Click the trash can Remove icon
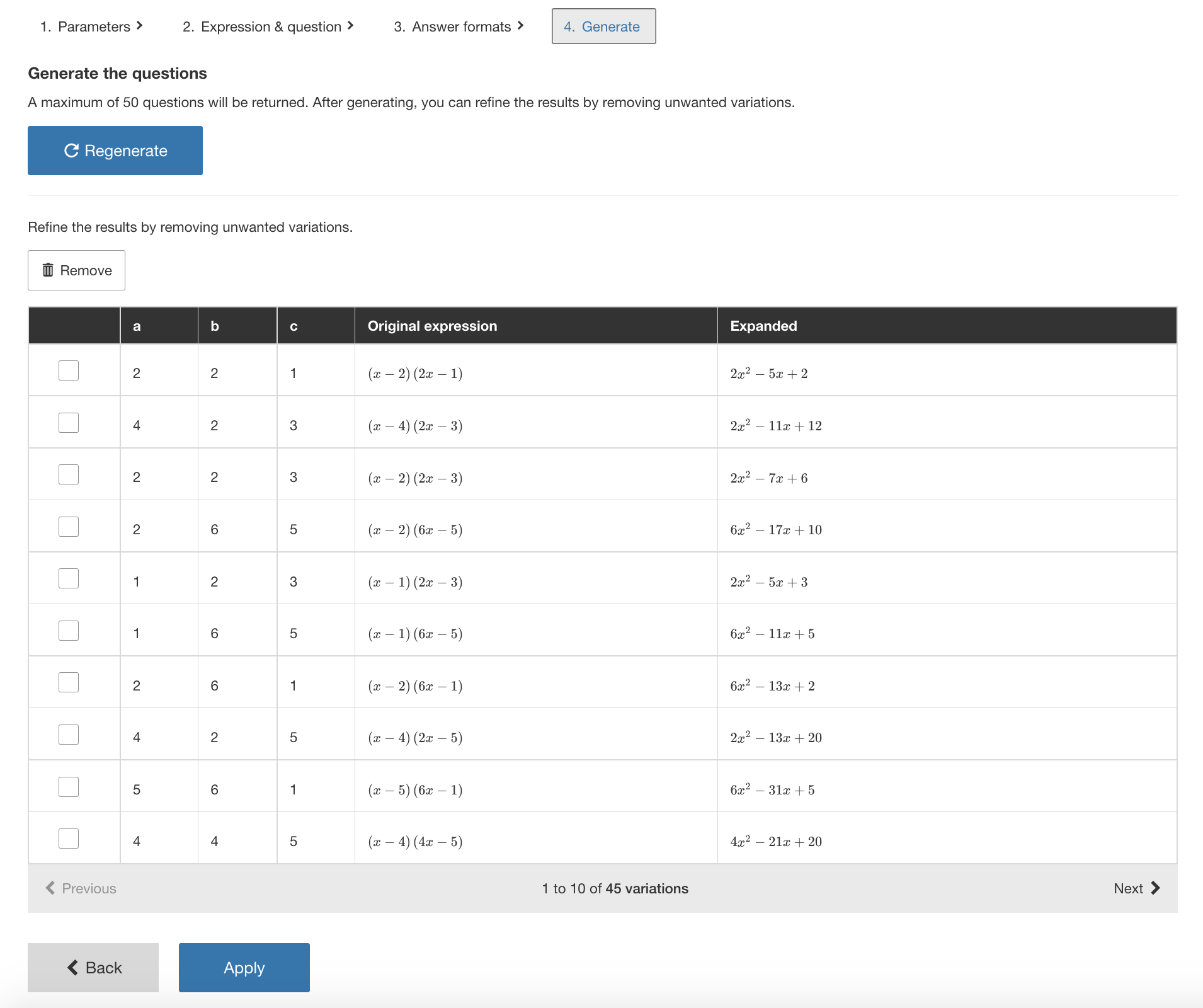Screen dimensions: 1203x1008 click(x=48, y=270)
